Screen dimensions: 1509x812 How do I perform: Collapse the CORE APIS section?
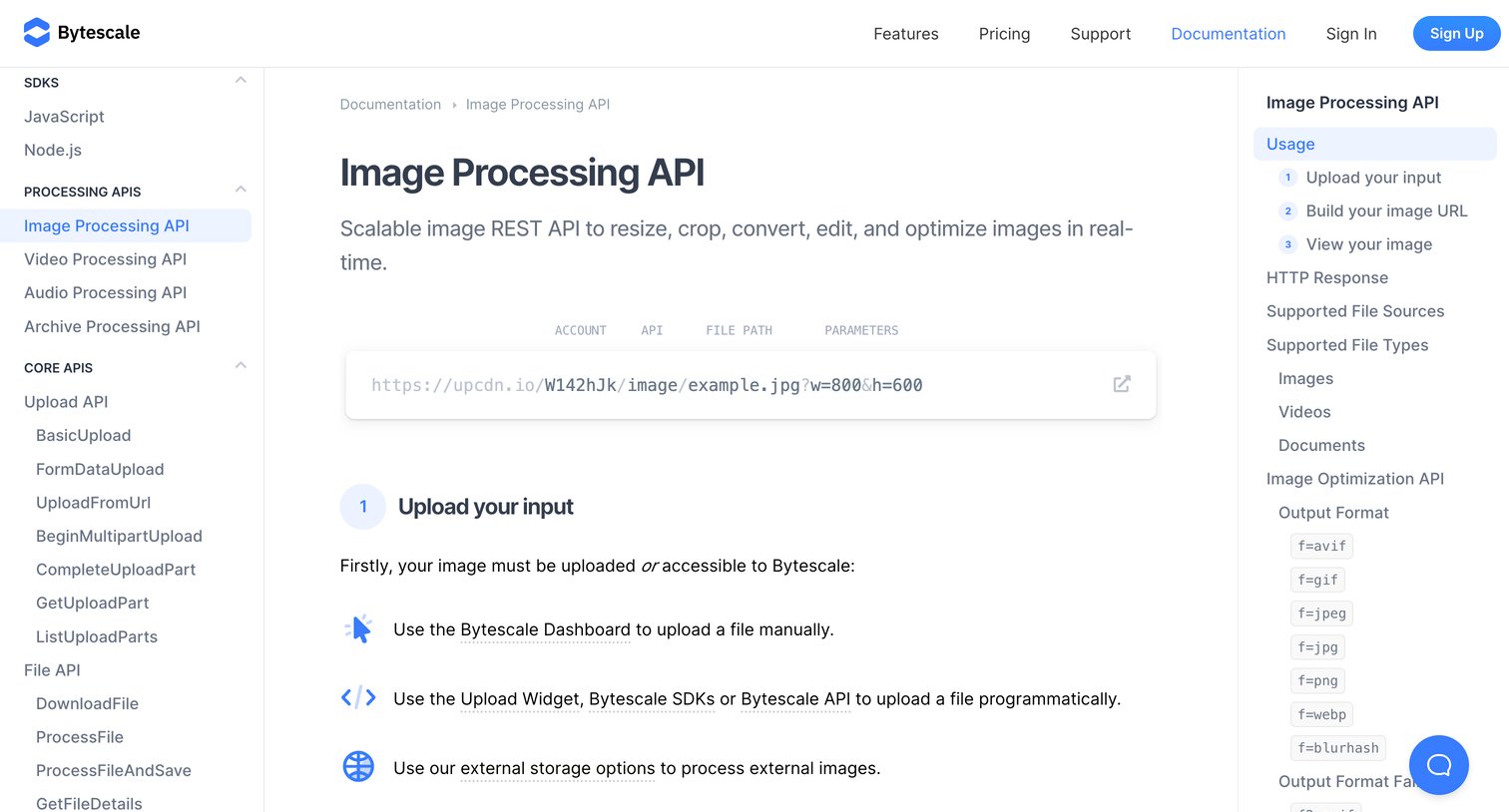pyautogui.click(x=241, y=365)
